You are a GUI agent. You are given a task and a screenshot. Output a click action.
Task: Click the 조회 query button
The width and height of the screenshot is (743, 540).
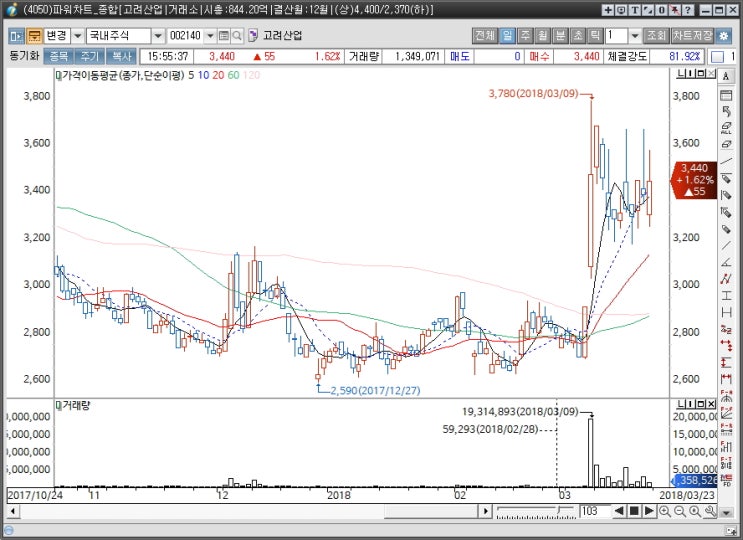click(656, 36)
